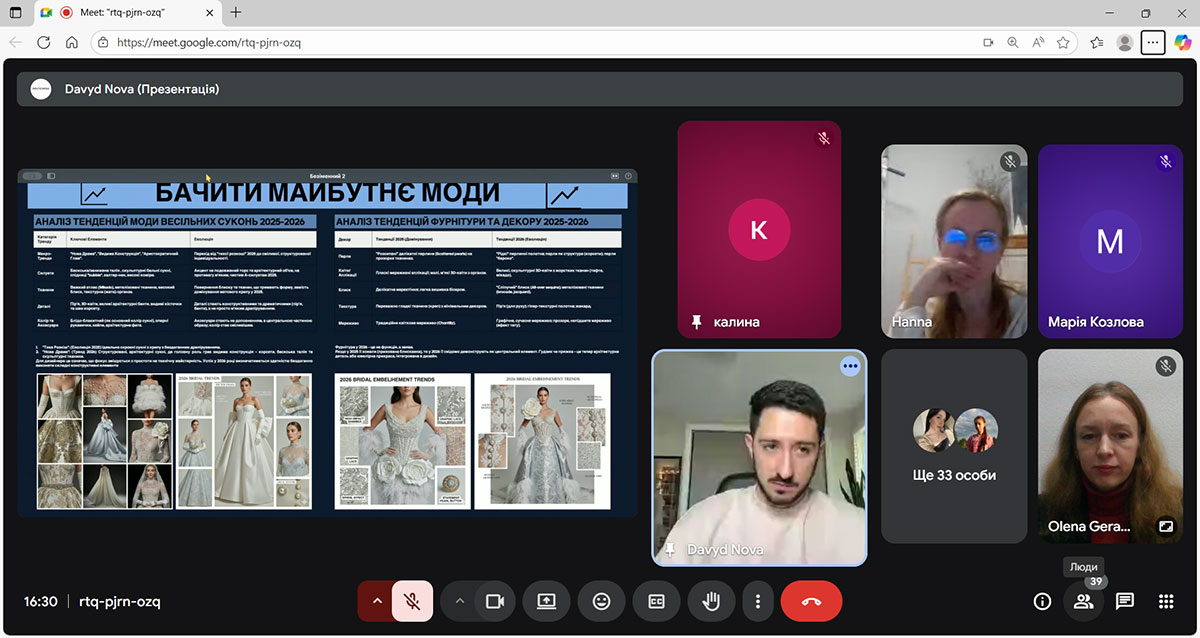The width and height of the screenshot is (1200, 638).
Task: Open options on Davyd Nova's video tile
Action: click(x=850, y=366)
